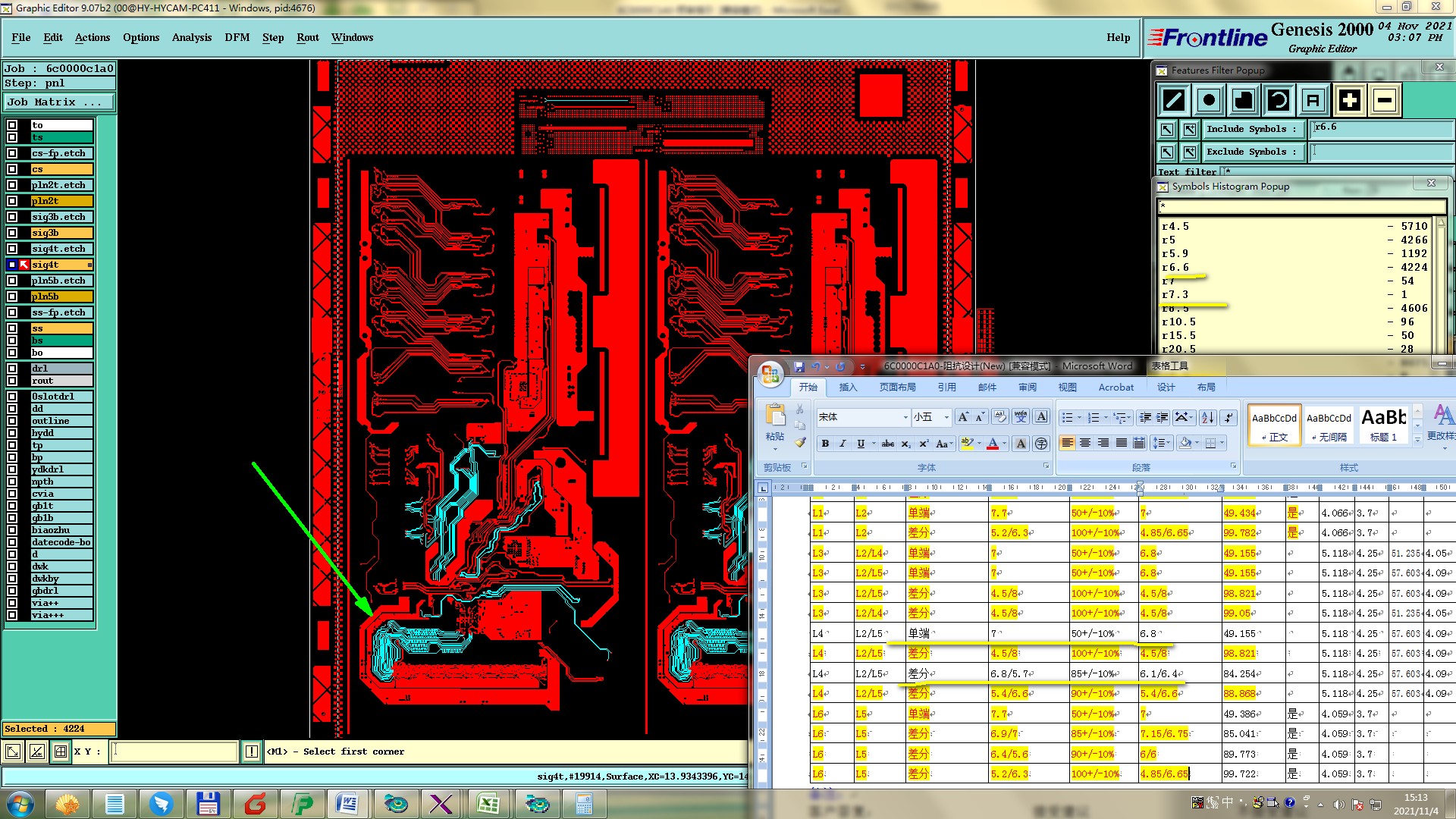
Task: Expand the Word styles gallery
Action: tap(1417, 440)
